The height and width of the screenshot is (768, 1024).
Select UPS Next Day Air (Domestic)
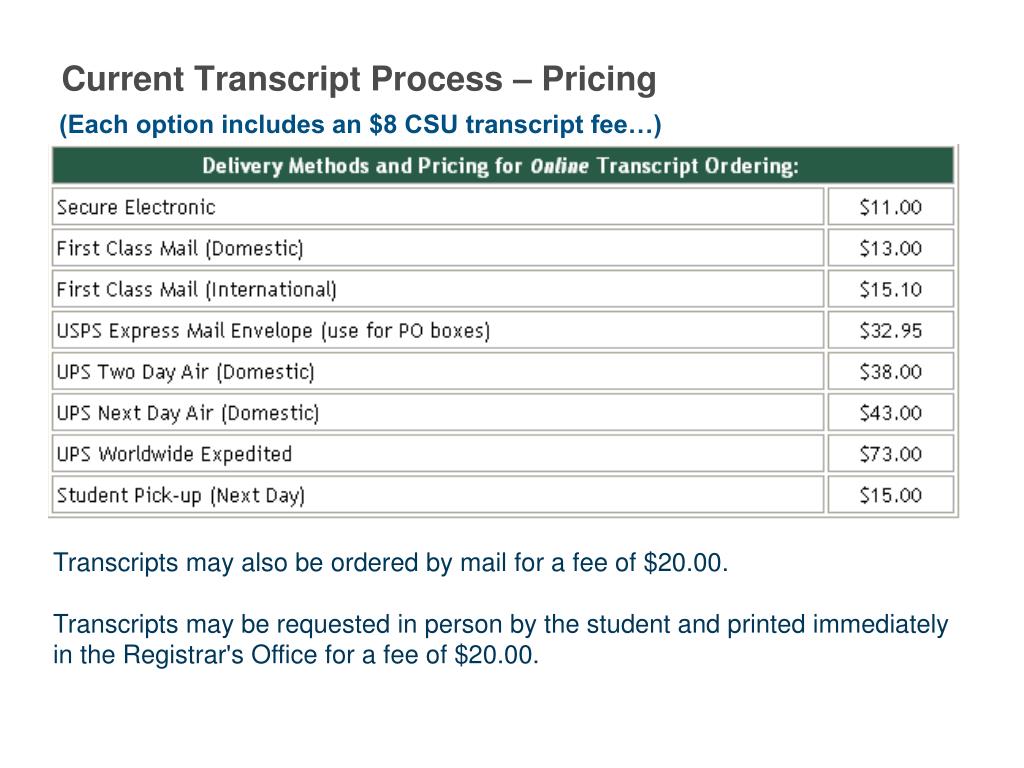(188, 413)
